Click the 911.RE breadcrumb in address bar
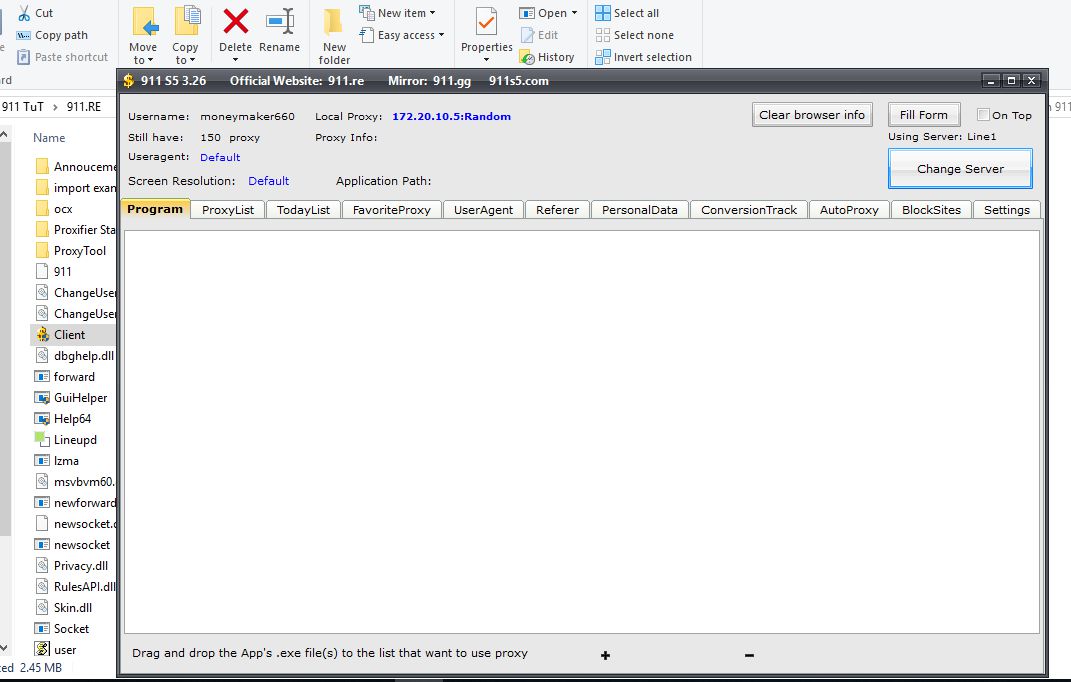The image size is (1071, 682). point(84,107)
